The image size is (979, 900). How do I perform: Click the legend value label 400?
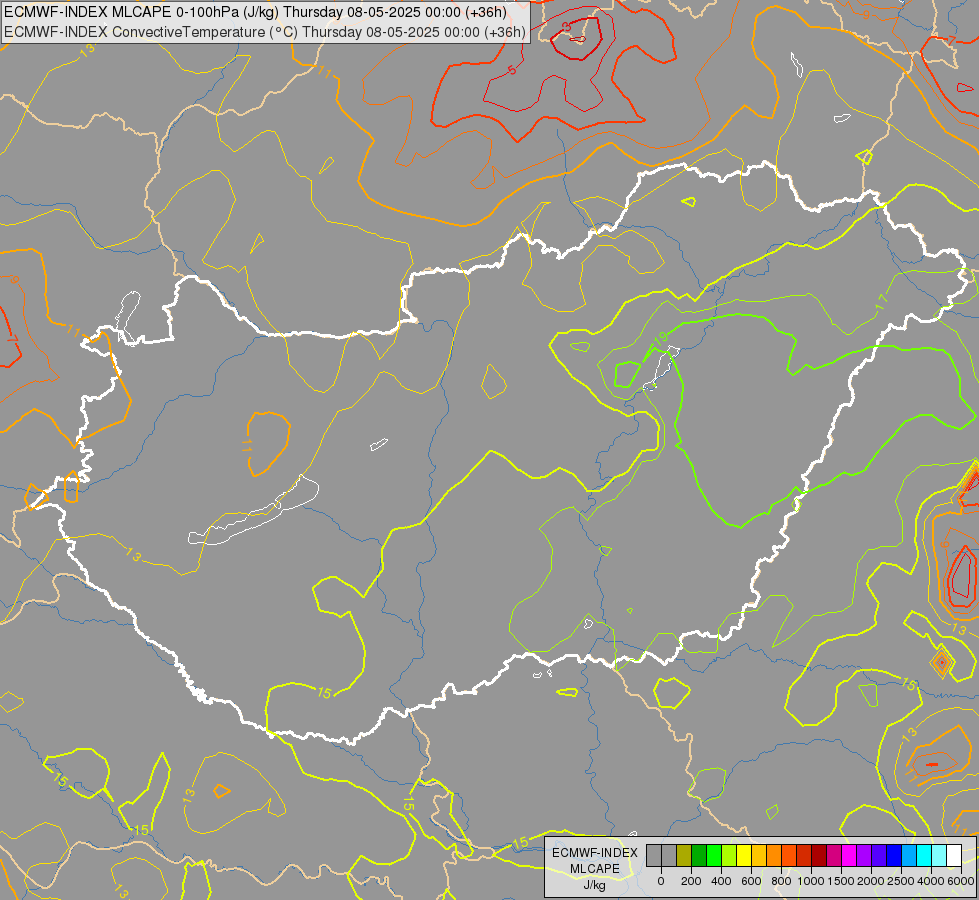721,881
